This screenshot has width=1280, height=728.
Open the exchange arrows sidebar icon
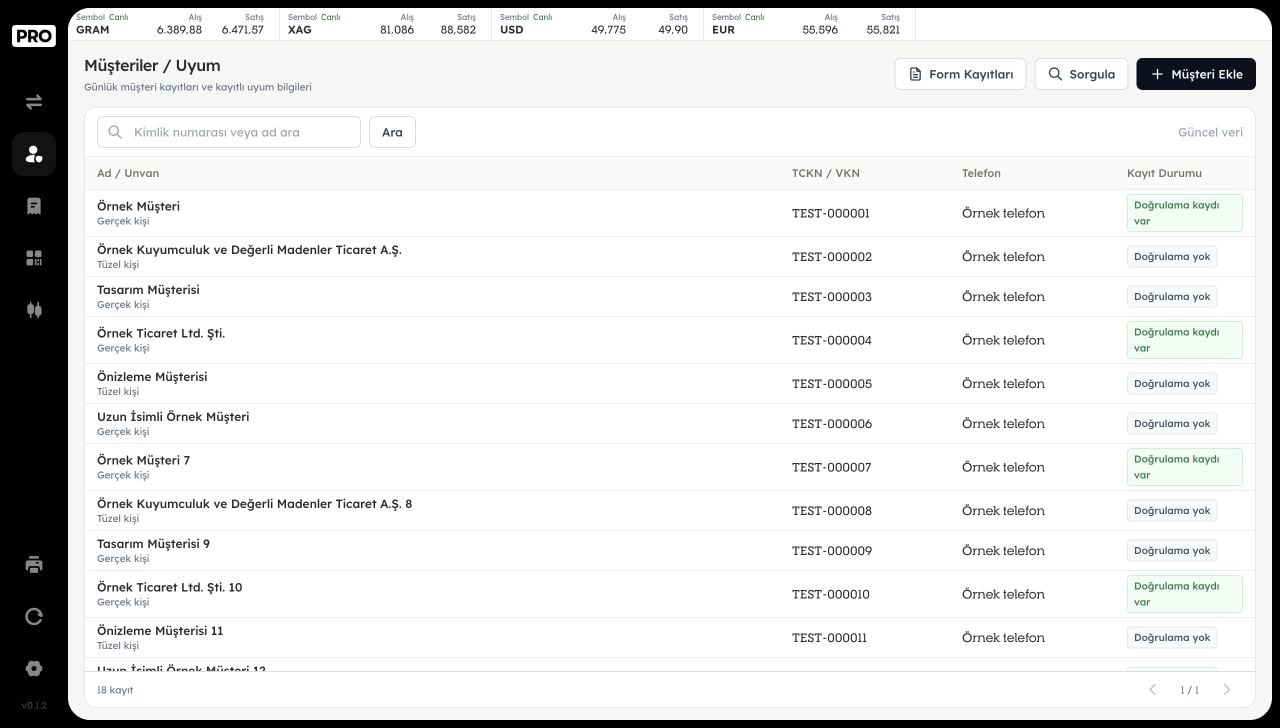coord(34,102)
